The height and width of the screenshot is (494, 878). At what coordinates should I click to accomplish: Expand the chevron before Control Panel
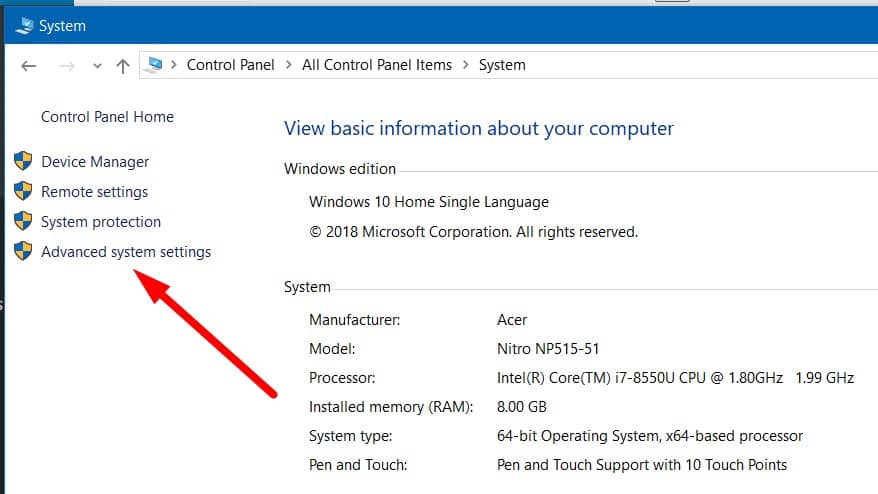[x=174, y=65]
